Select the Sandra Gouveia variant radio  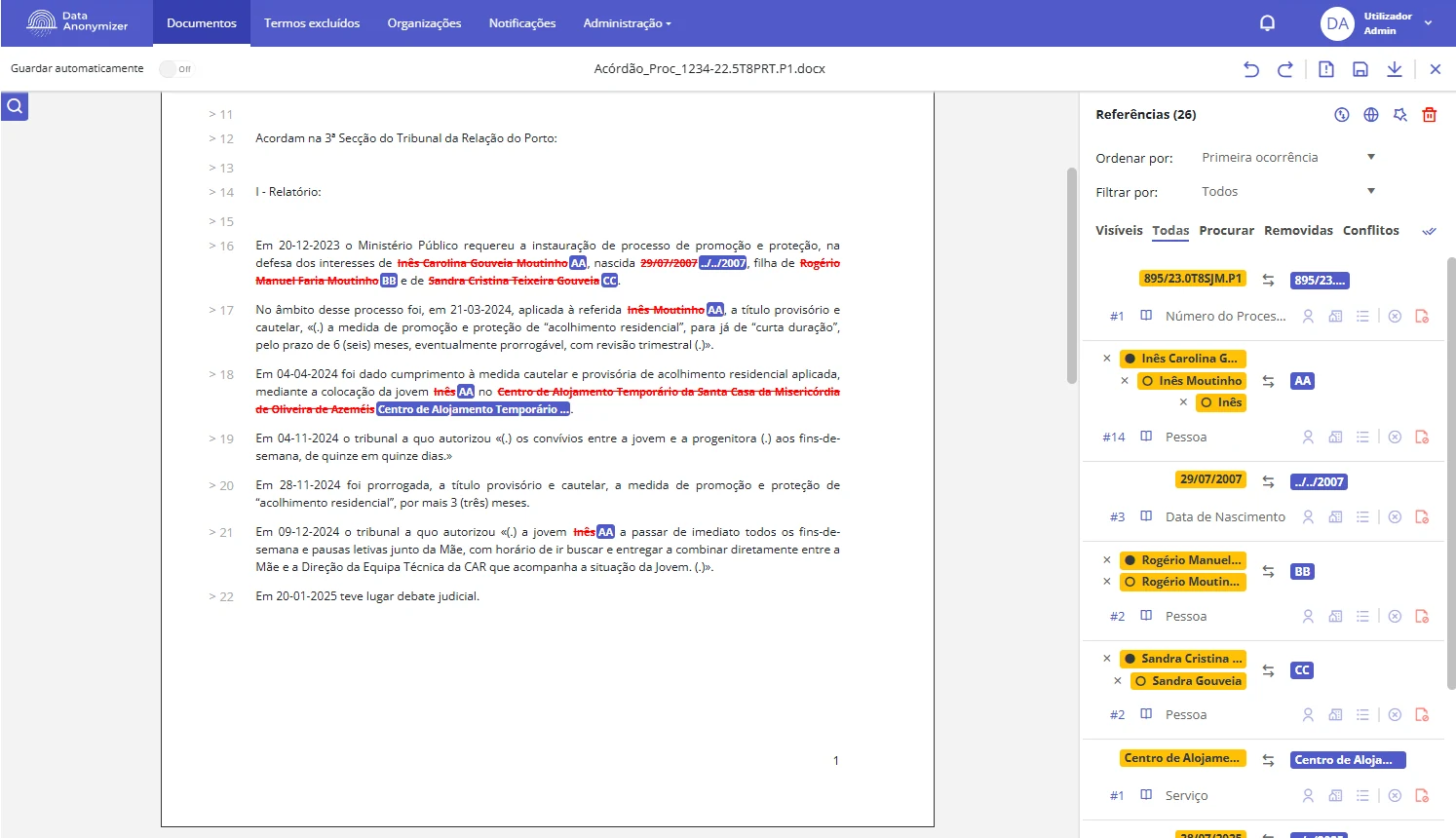click(x=1140, y=681)
